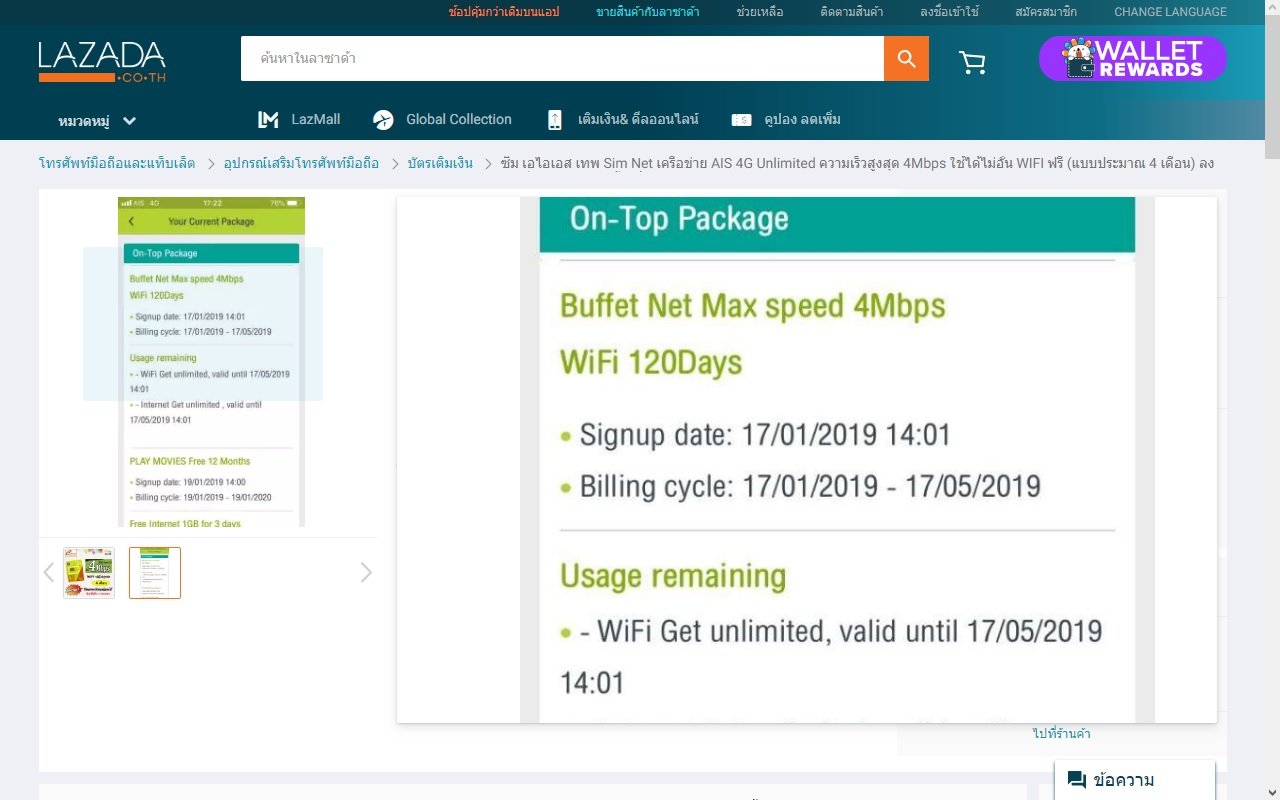1280x800 pixels.
Task: Open the Wallet Rewards banner
Action: [1132, 59]
